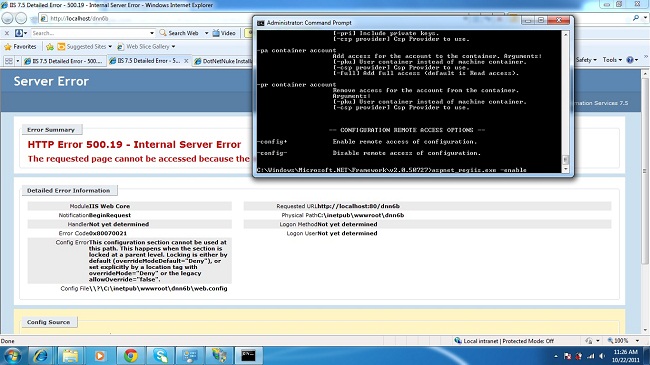Click the Physical Path C:\inetpub\wwwroot\dnn6b value

(361, 215)
